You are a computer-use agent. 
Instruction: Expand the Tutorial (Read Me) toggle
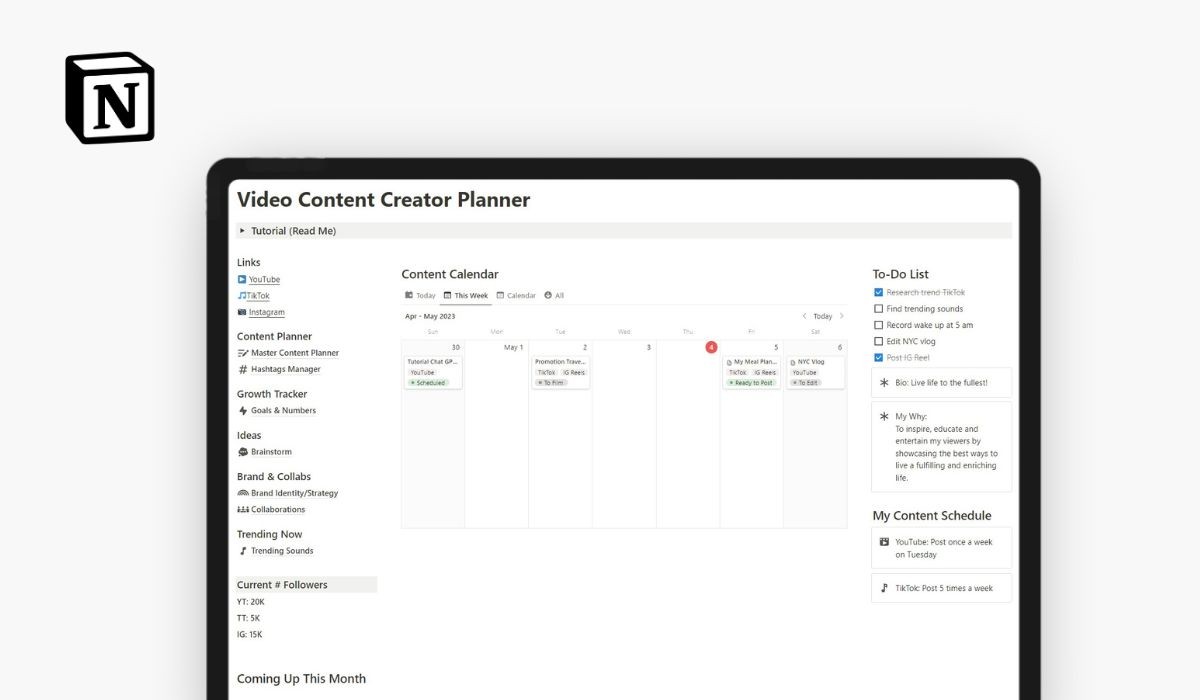(242, 231)
